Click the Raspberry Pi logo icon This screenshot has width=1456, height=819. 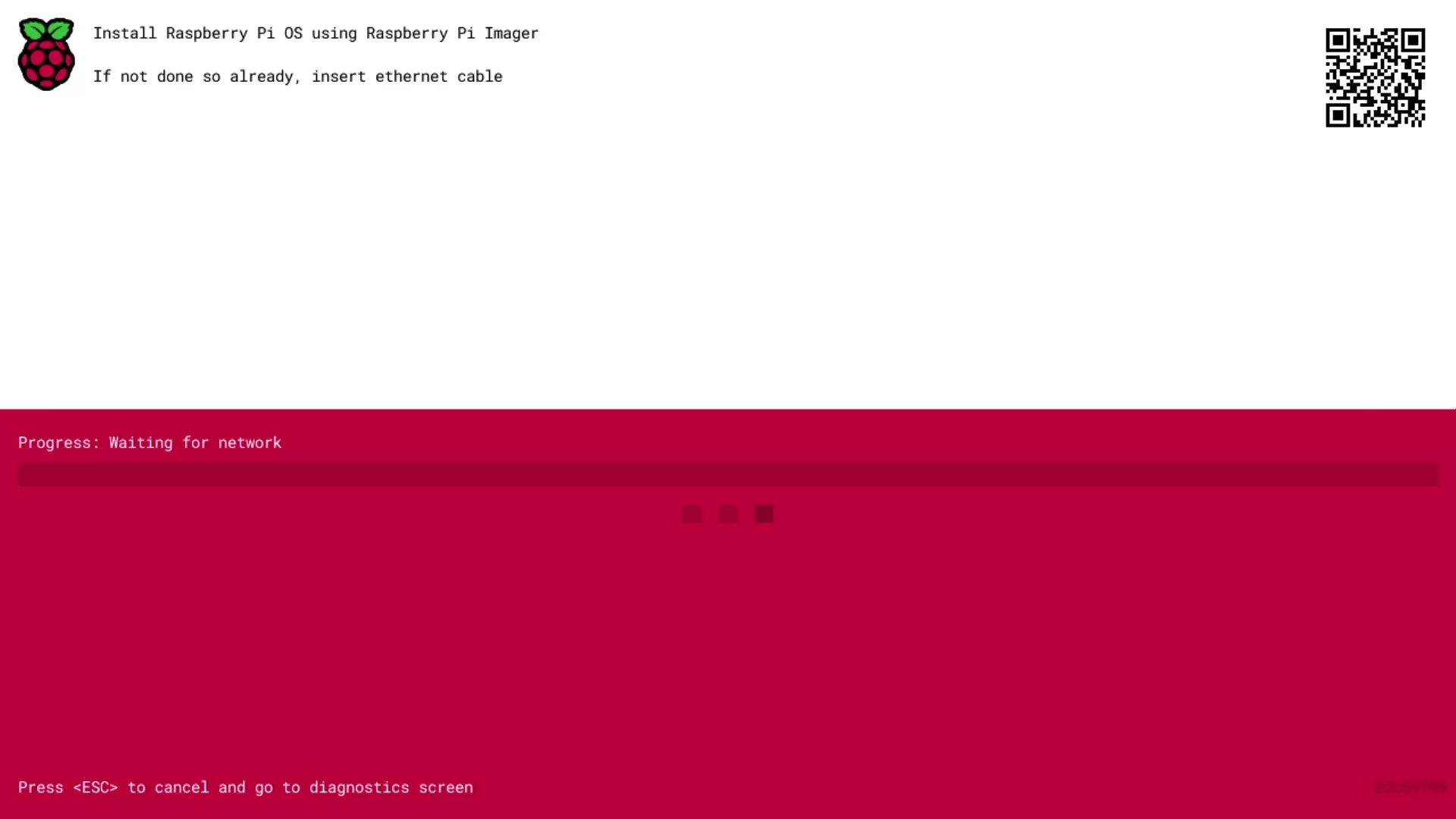46,54
